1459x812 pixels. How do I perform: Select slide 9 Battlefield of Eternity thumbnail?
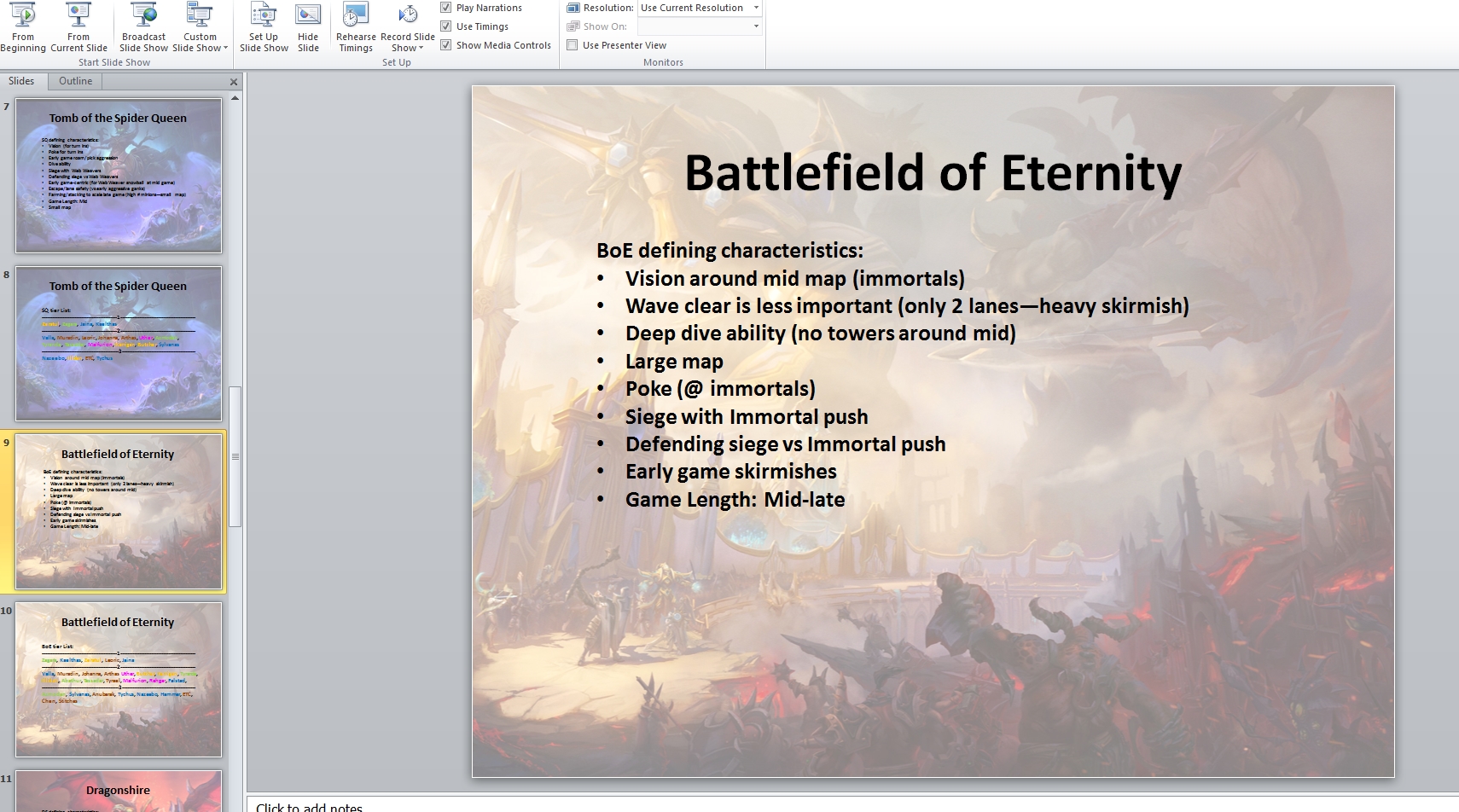coord(119,512)
